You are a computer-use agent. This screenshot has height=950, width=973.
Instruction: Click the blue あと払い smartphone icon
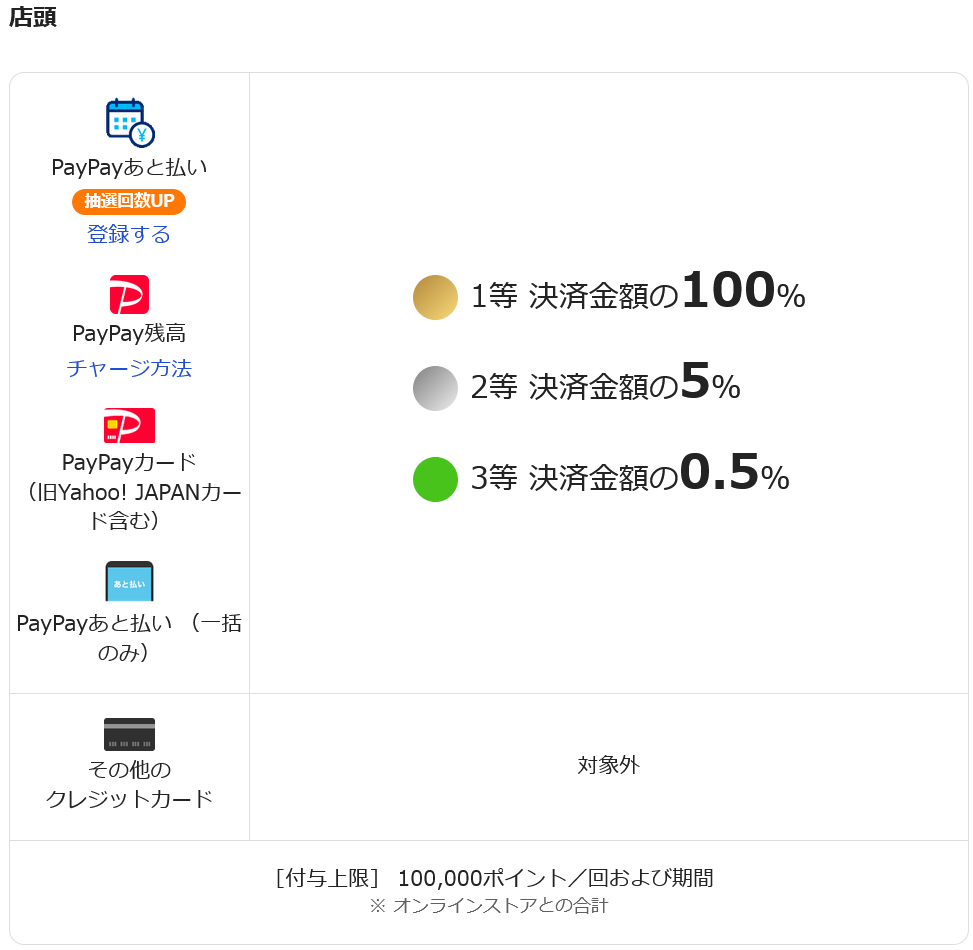129,581
